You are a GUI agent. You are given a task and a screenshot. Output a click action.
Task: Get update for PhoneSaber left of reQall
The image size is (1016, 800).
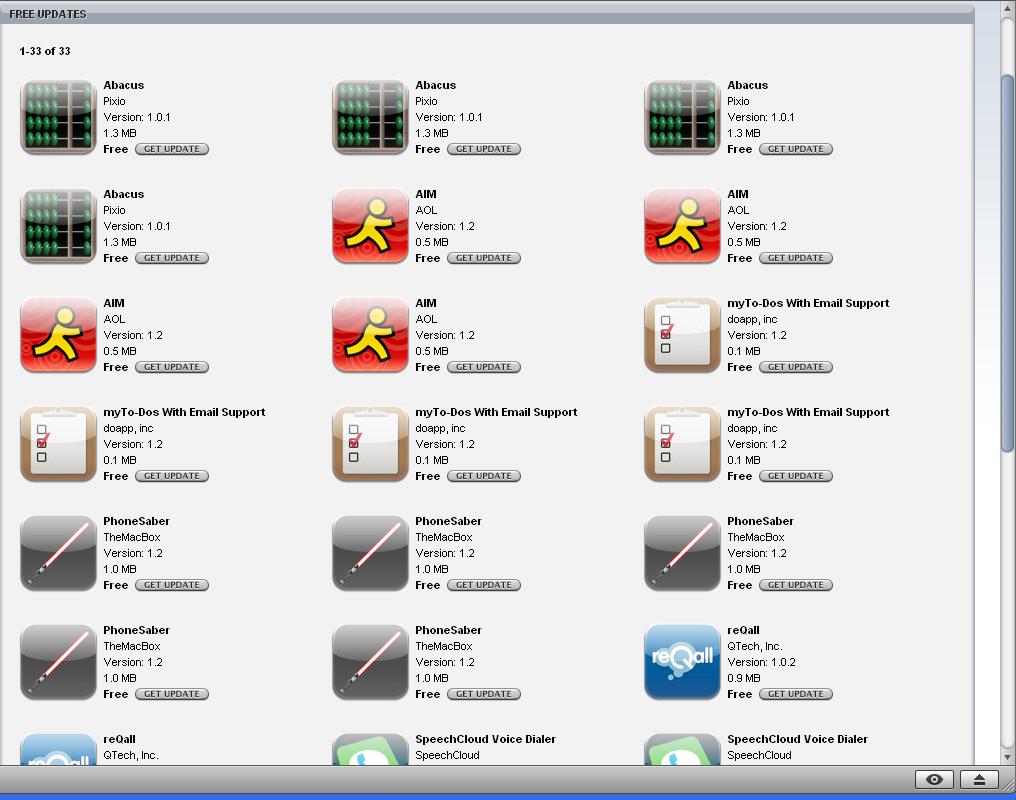[484, 693]
